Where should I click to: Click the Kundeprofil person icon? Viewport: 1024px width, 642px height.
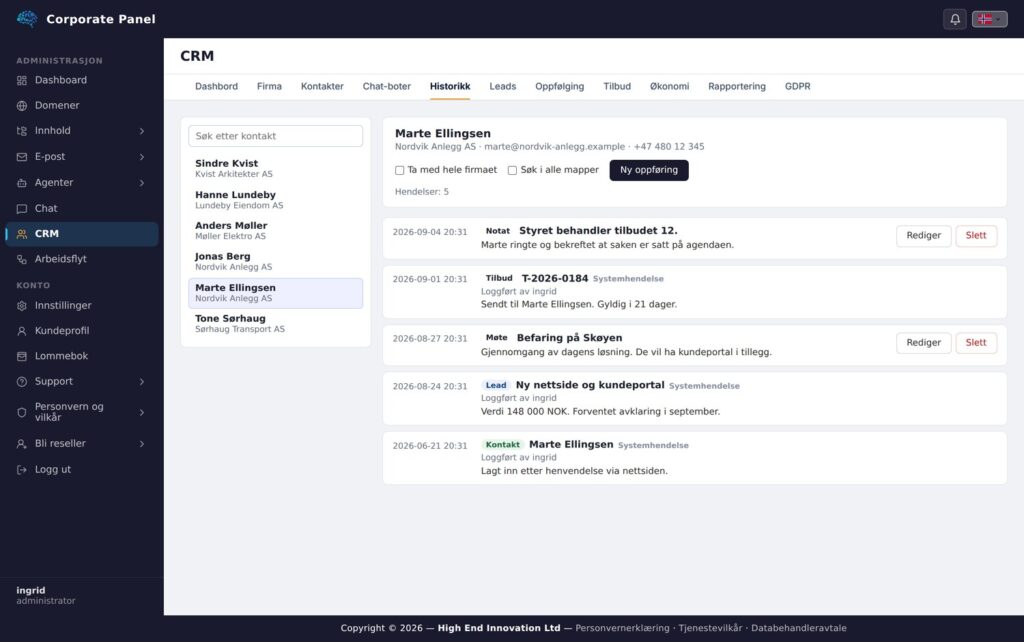22,331
